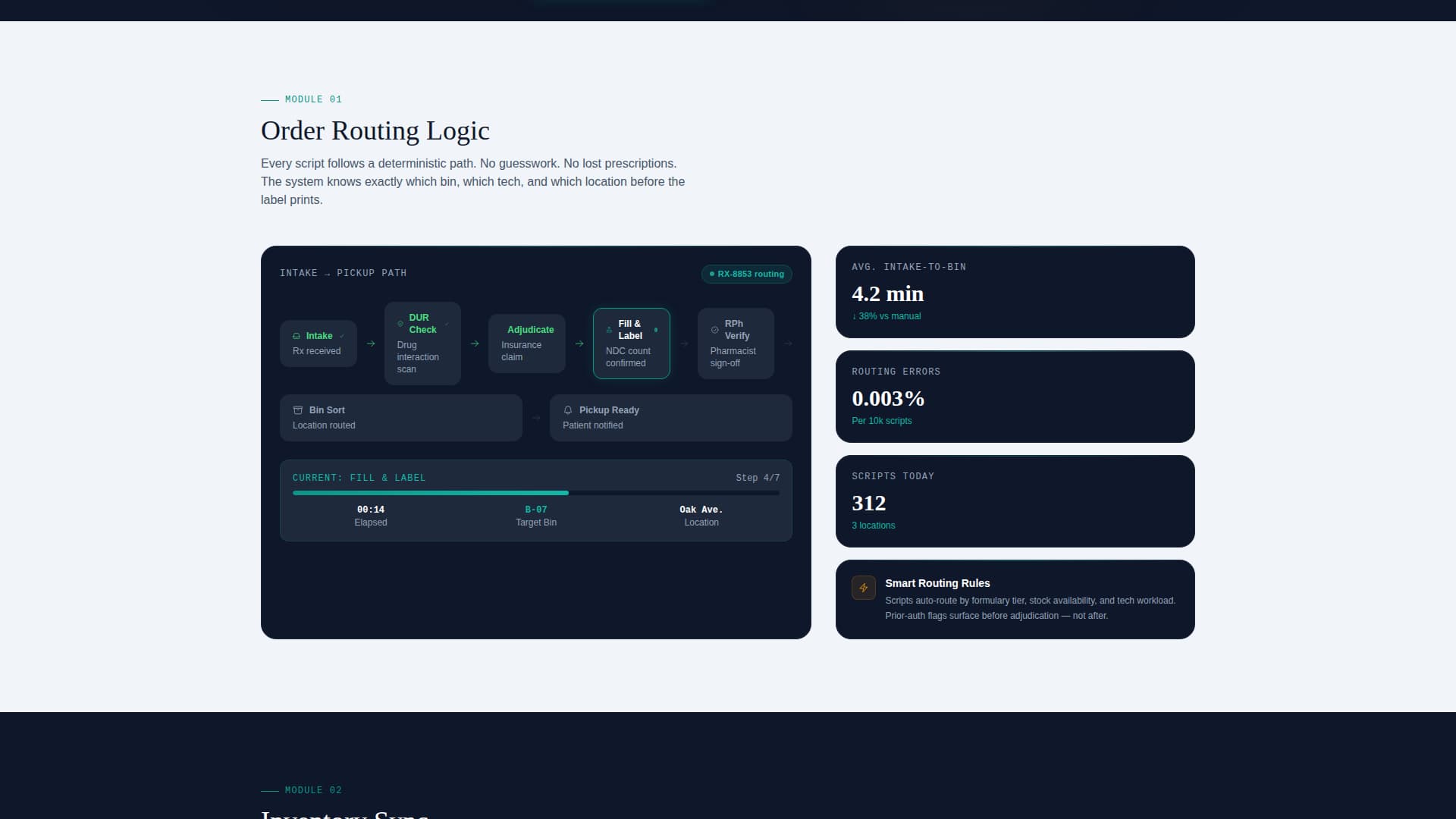Click the shield icon on DUR Check
This screenshot has width=1456, height=819.
pos(400,324)
